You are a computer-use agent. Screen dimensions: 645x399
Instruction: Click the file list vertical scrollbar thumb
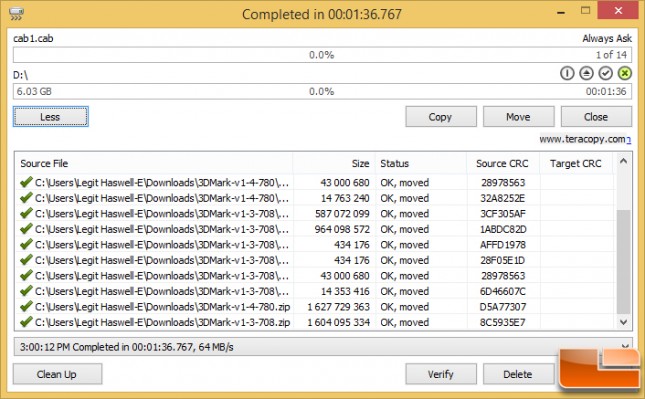[624, 262]
